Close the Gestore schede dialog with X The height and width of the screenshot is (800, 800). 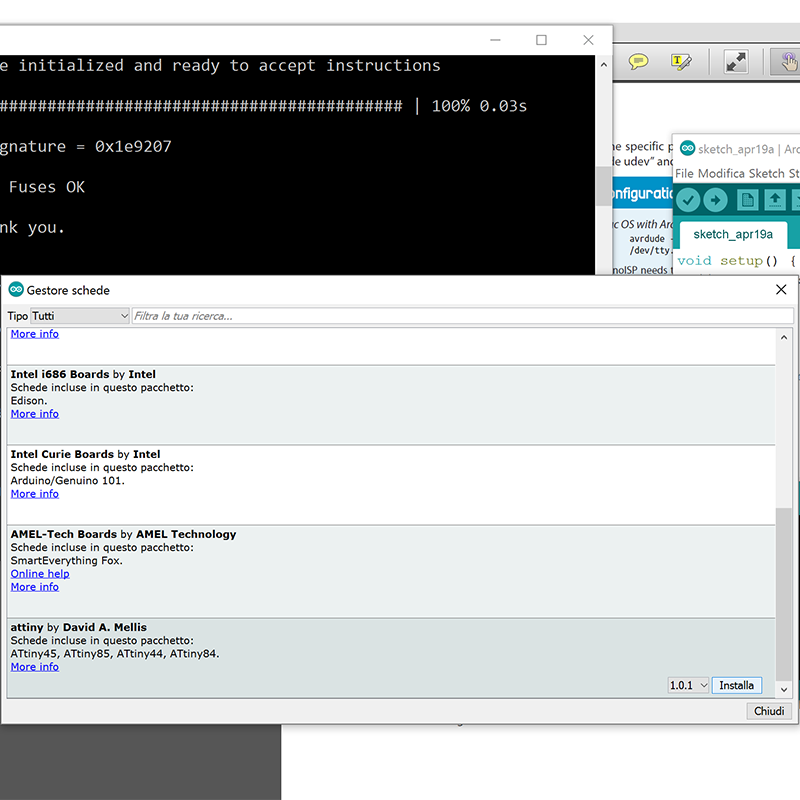pyautogui.click(x=781, y=290)
